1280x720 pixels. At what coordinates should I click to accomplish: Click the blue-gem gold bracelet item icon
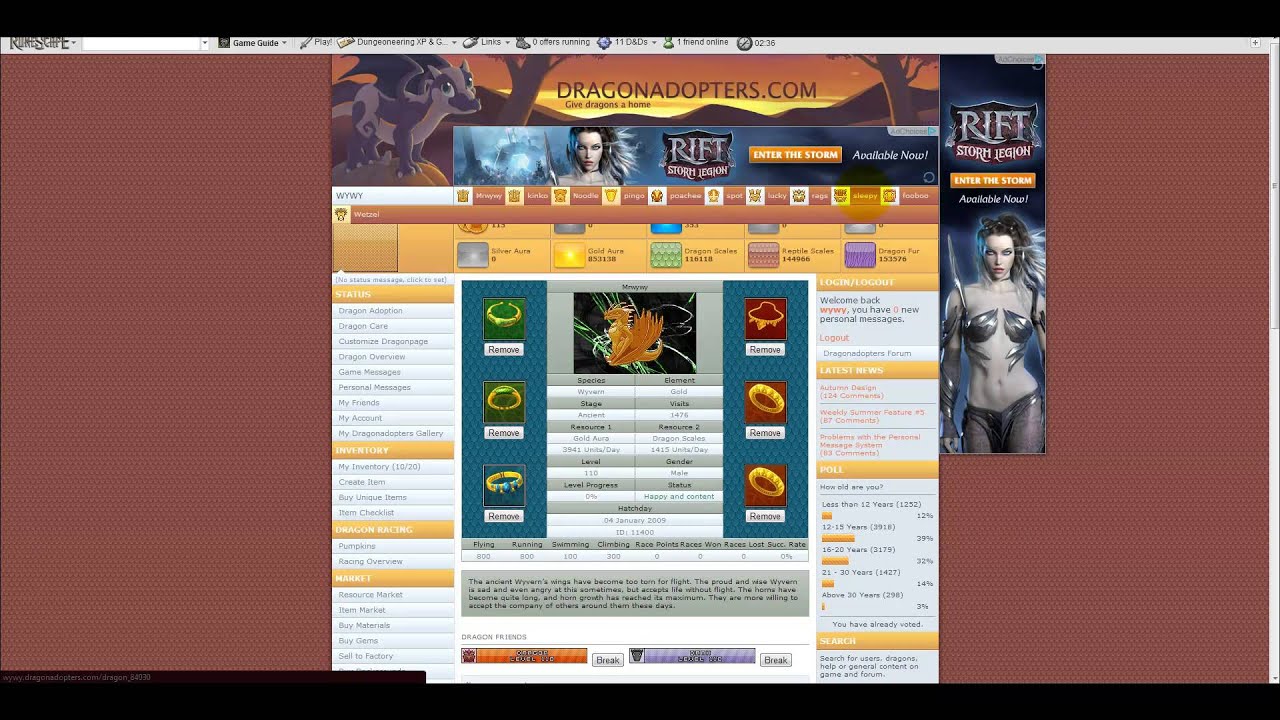pos(504,485)
